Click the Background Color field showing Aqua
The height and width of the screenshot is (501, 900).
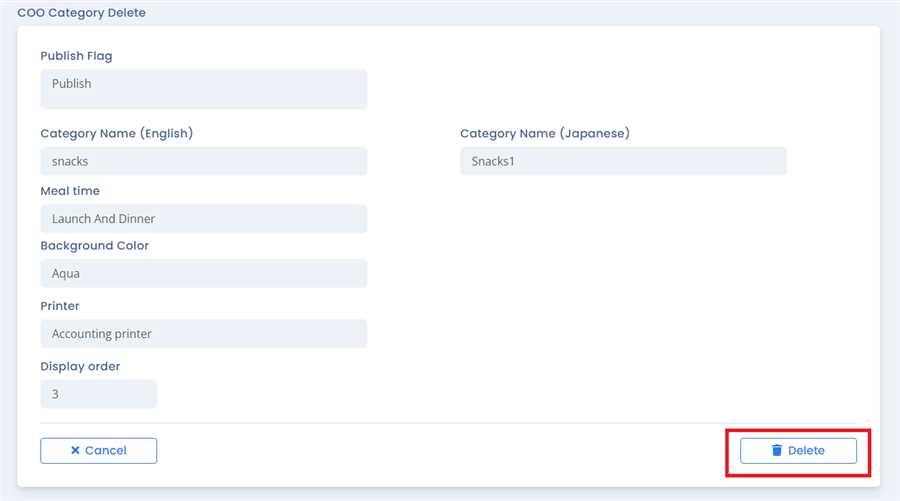click(x=203, y=274)
